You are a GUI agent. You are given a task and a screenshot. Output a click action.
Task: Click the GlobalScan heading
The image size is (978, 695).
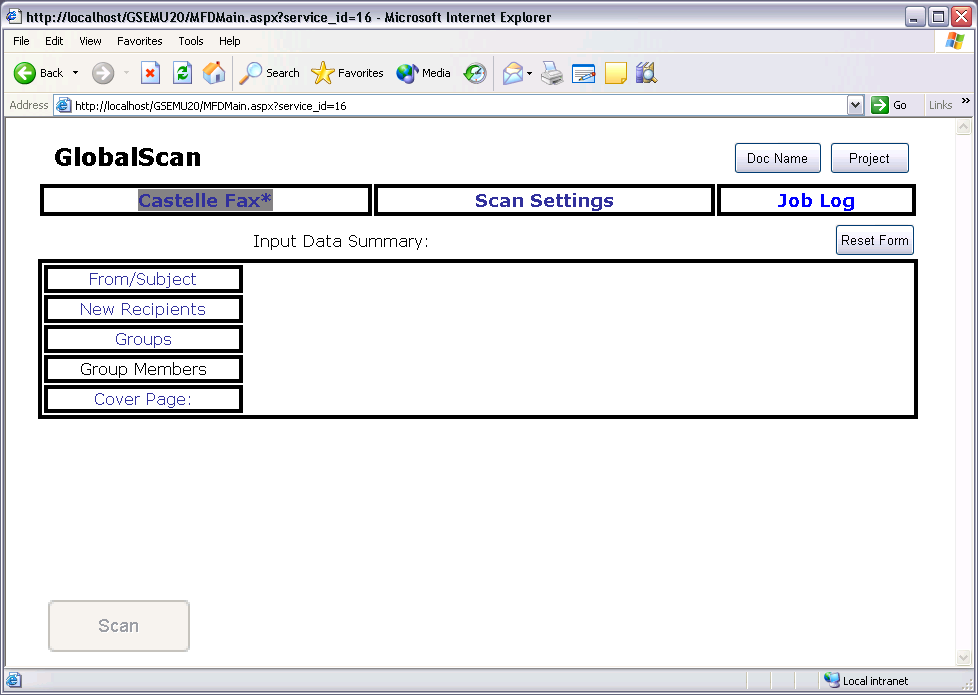(127, 157)
